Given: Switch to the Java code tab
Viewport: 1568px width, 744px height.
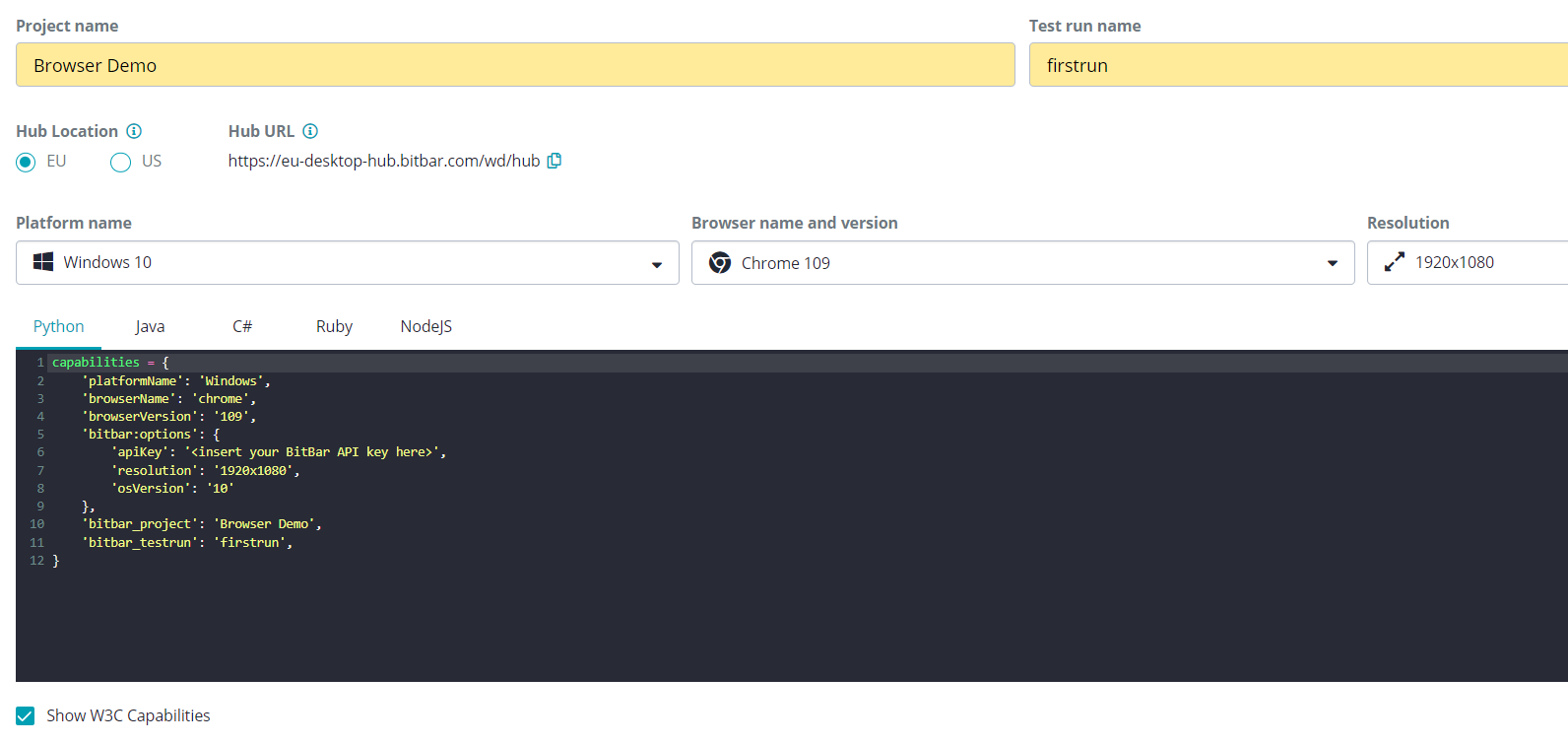Looking at the screenshot, I should point(150,326).
